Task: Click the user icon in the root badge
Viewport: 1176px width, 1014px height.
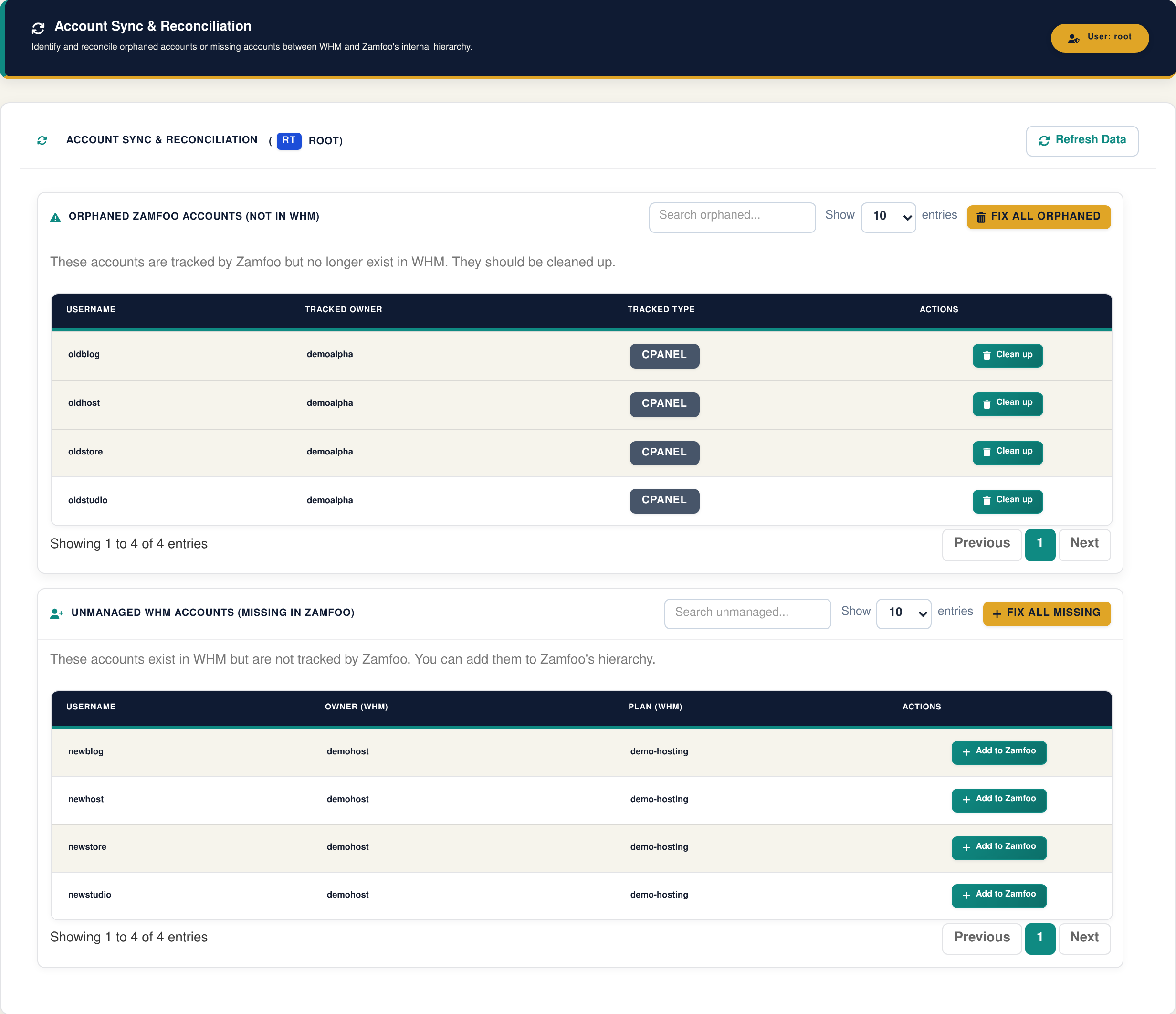Action: point(1073,38)
